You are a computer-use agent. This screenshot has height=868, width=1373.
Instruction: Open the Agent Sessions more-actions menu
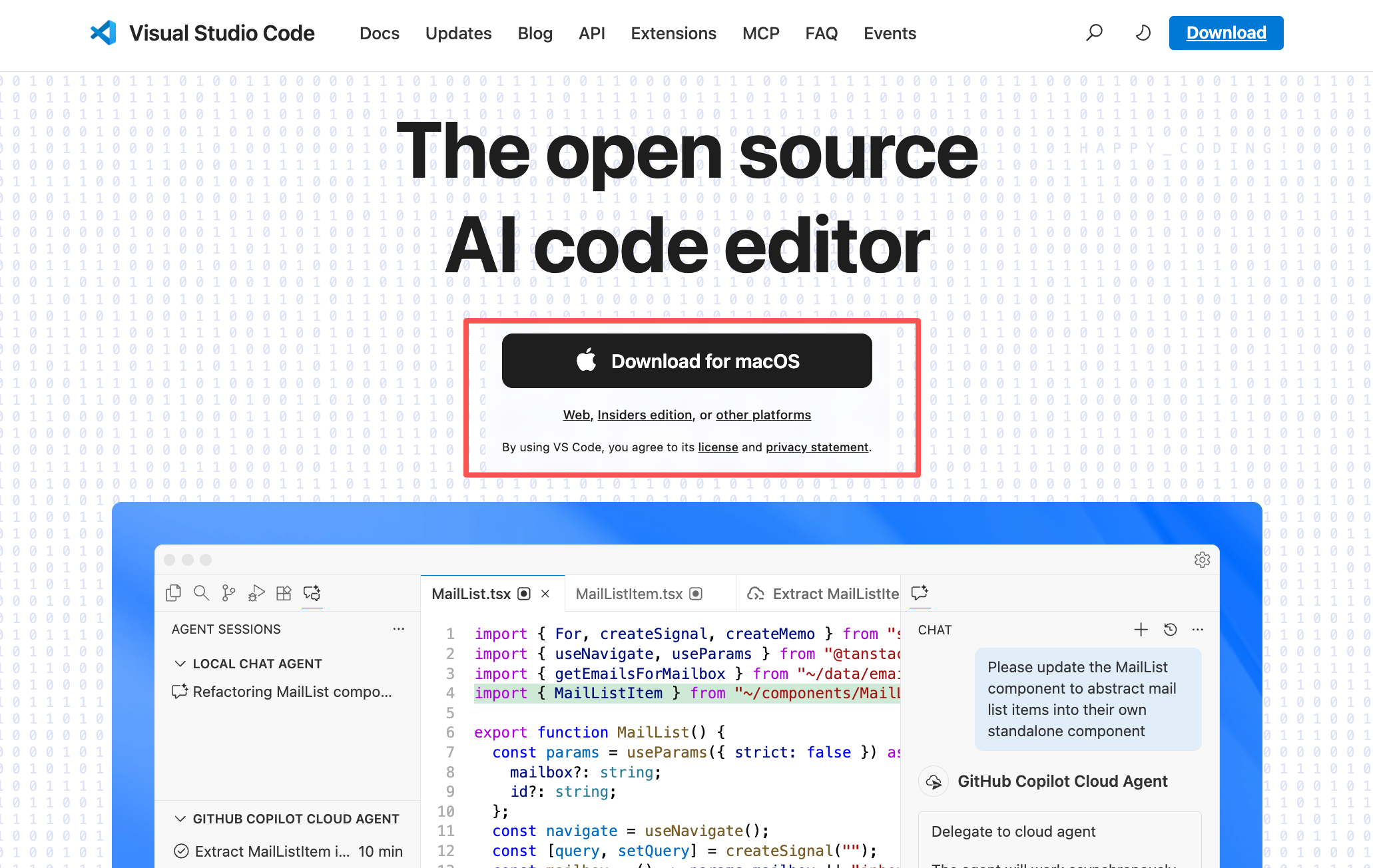click(x=398, y=628)
